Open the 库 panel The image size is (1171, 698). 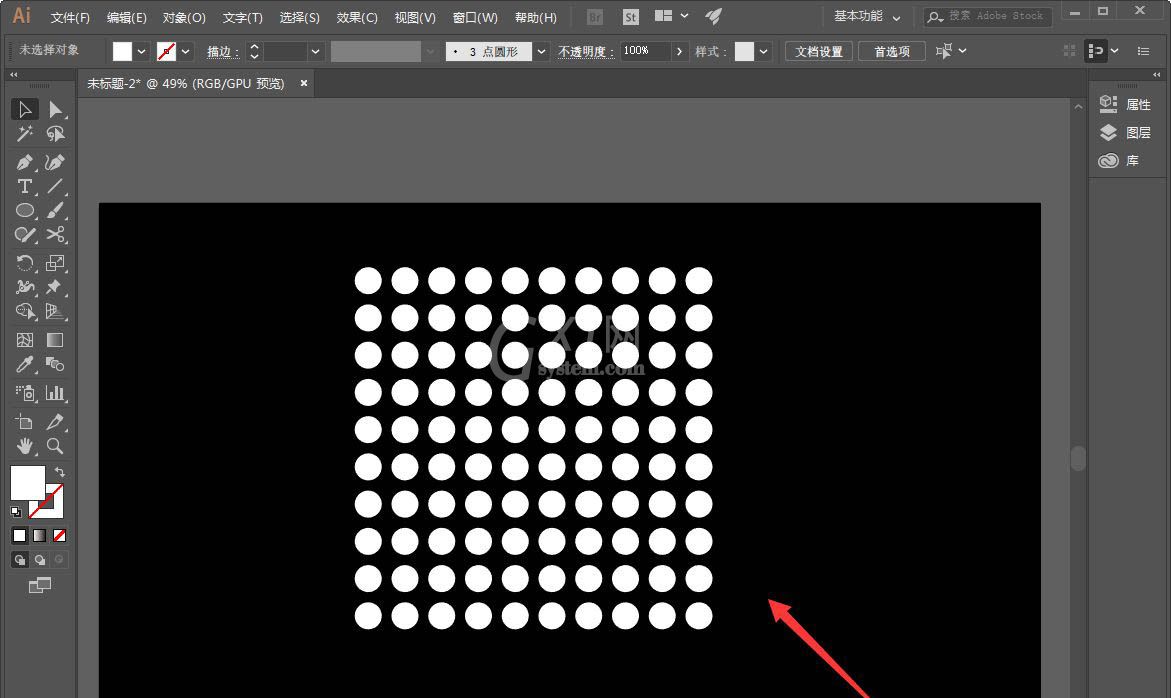tap(1119, 161)
